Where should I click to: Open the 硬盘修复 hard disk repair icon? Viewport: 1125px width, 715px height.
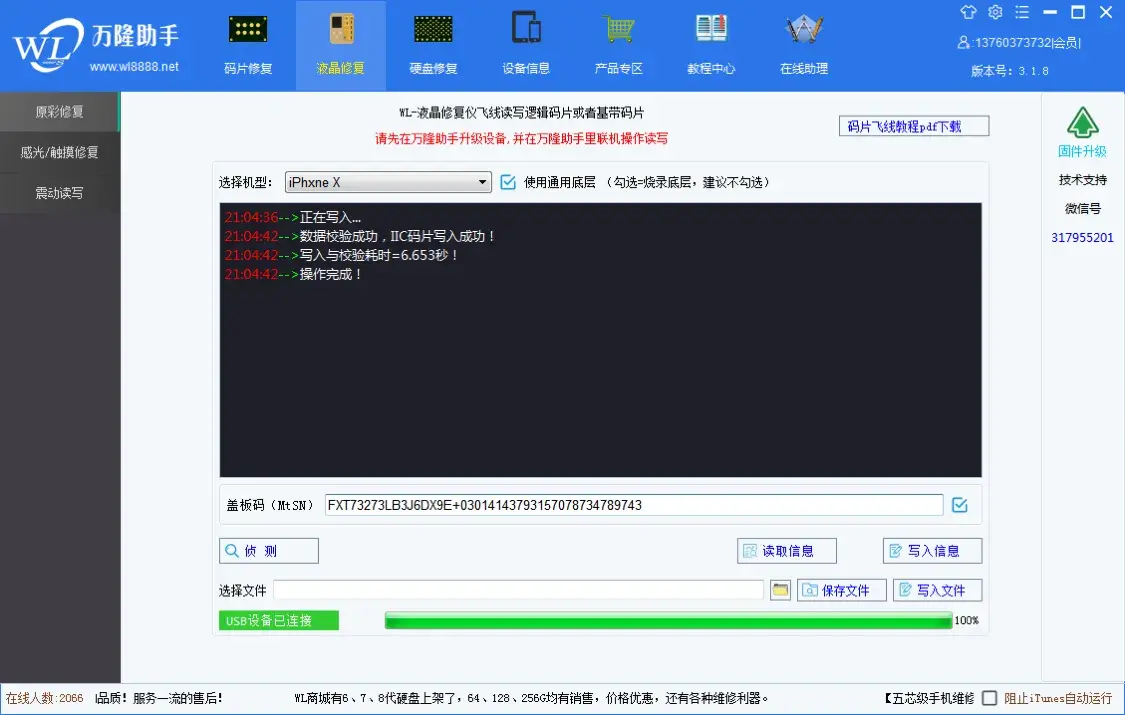(433, 30)
